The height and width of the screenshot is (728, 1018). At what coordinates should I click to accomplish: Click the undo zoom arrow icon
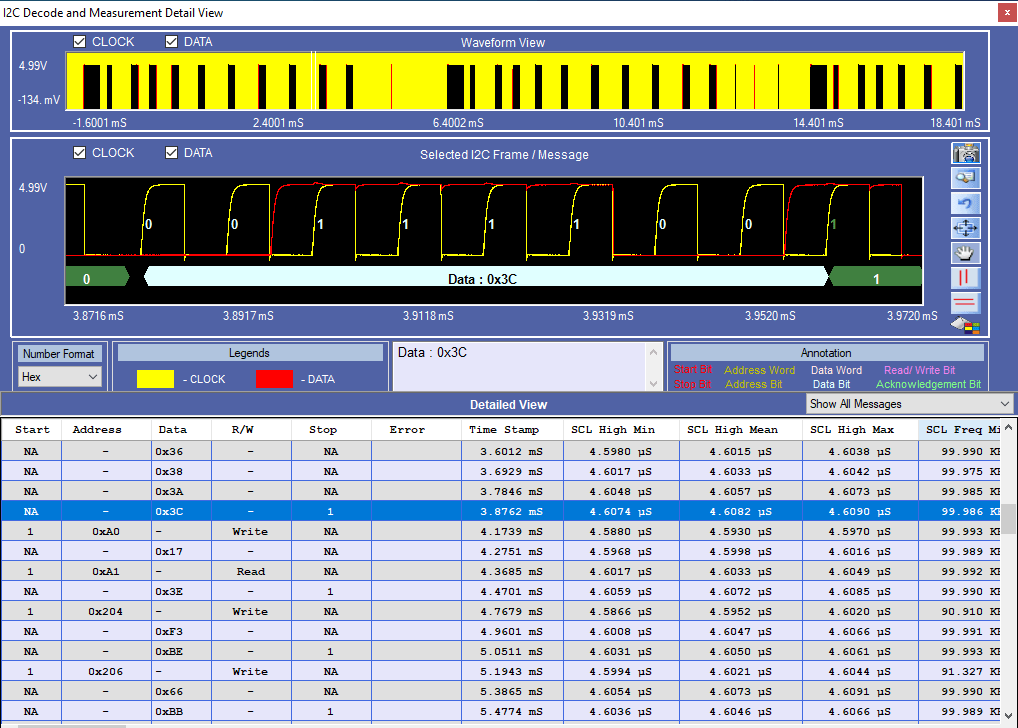pyautogui.click(x=966, y=203)
